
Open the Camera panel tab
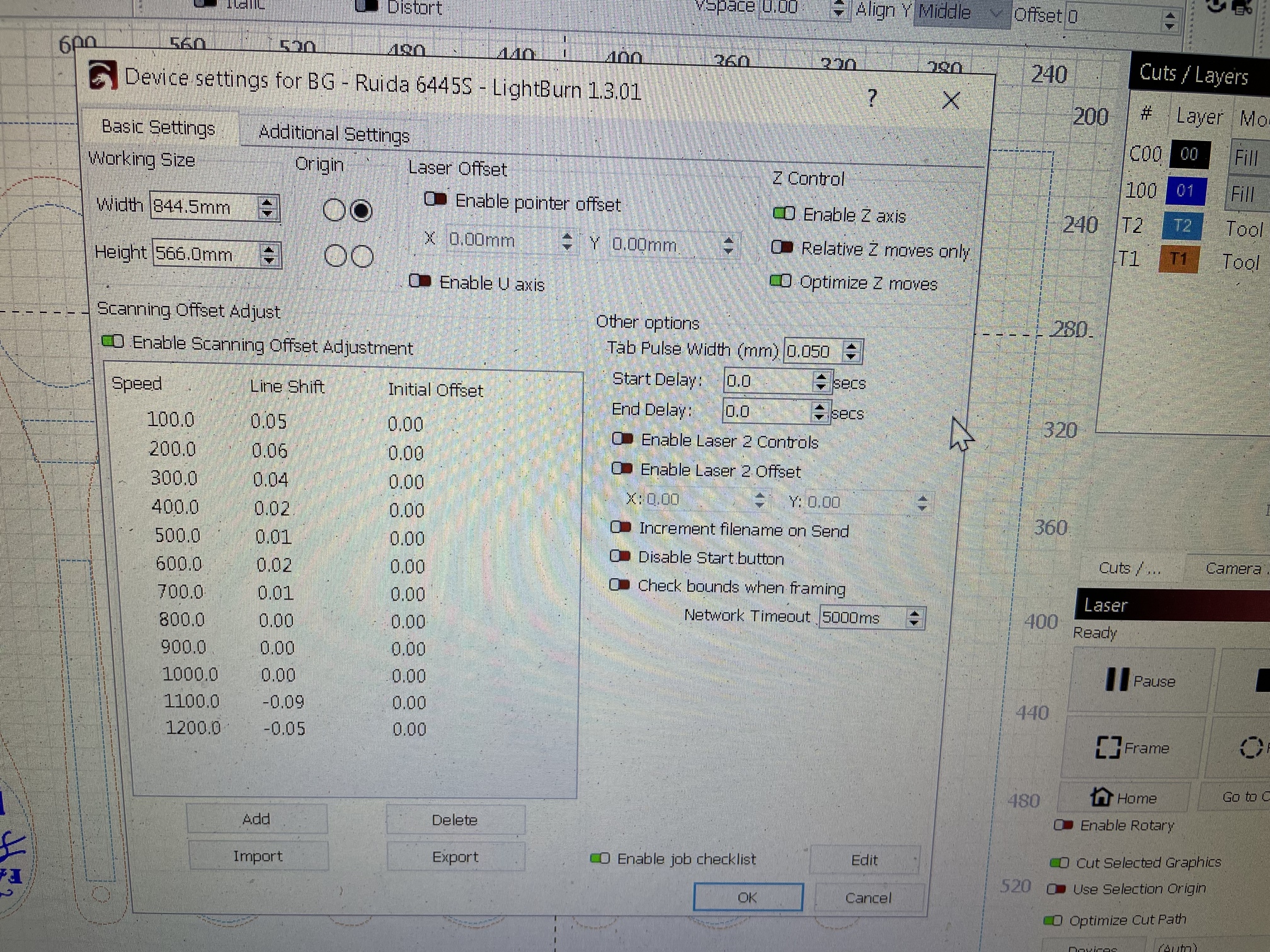(1233, 568)
